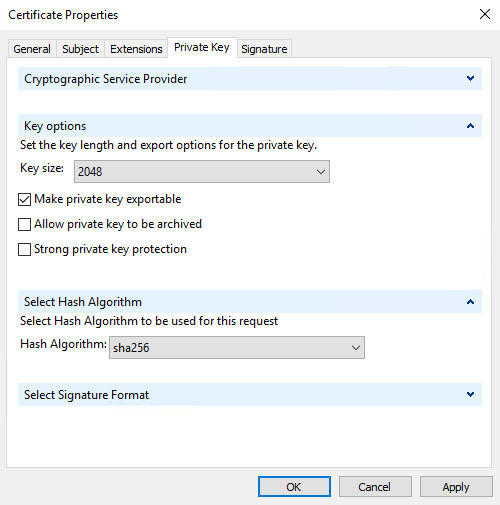
Task: Click the 'Select Hash Algorithm to be used' description
Action: coord(149,321)
